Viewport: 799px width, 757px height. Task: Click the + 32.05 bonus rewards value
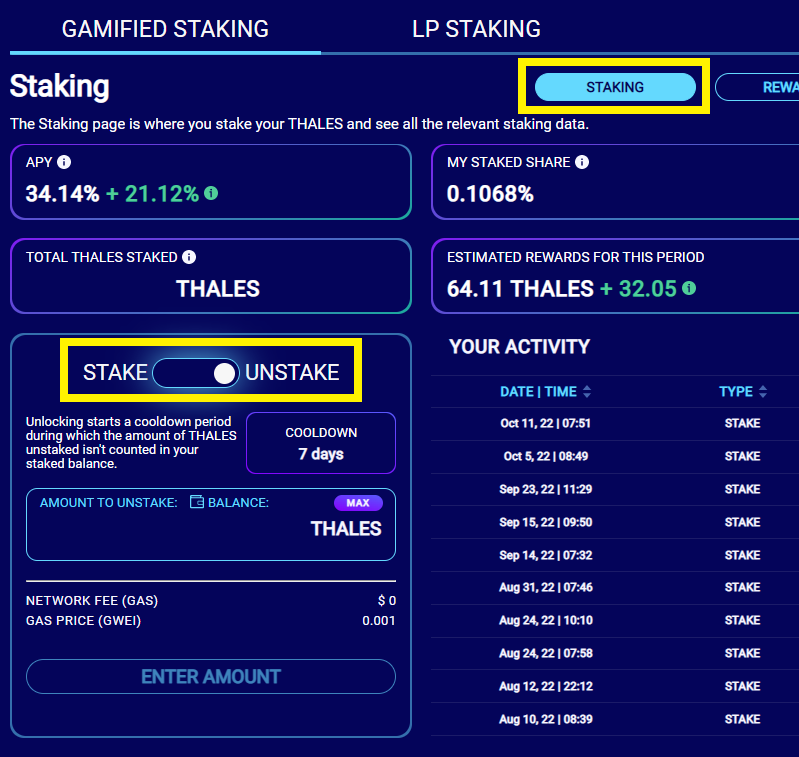638,289
